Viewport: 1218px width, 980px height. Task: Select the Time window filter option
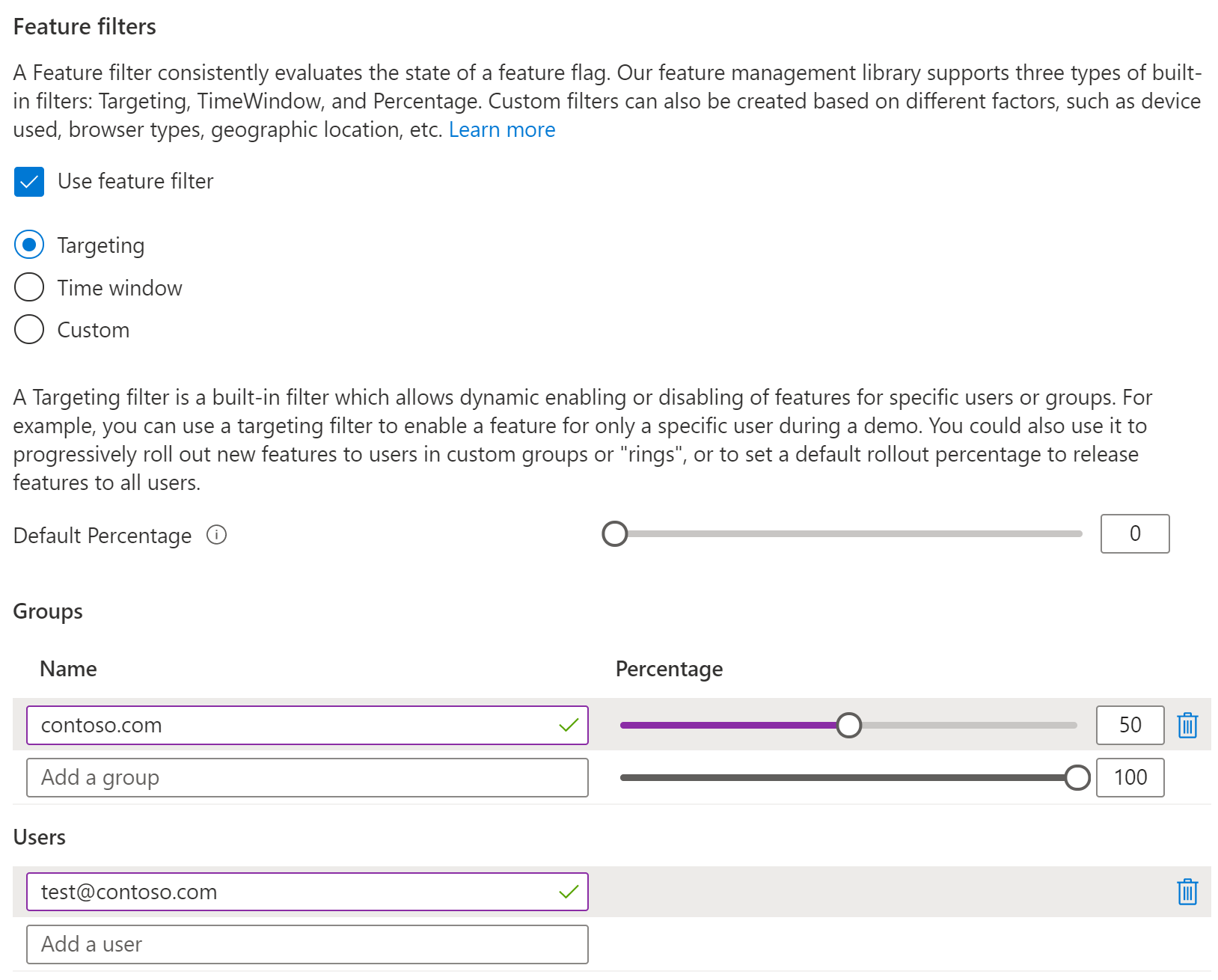point(29,287)
